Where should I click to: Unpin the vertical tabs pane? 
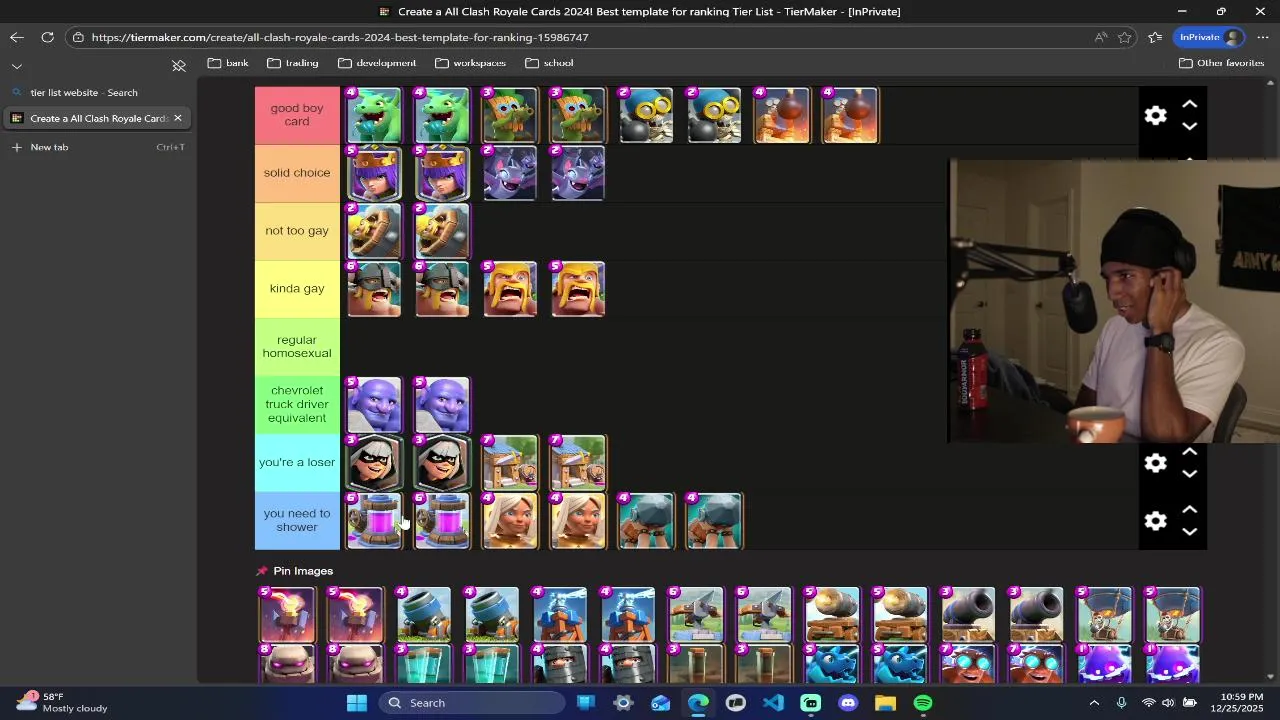(179, 66)
